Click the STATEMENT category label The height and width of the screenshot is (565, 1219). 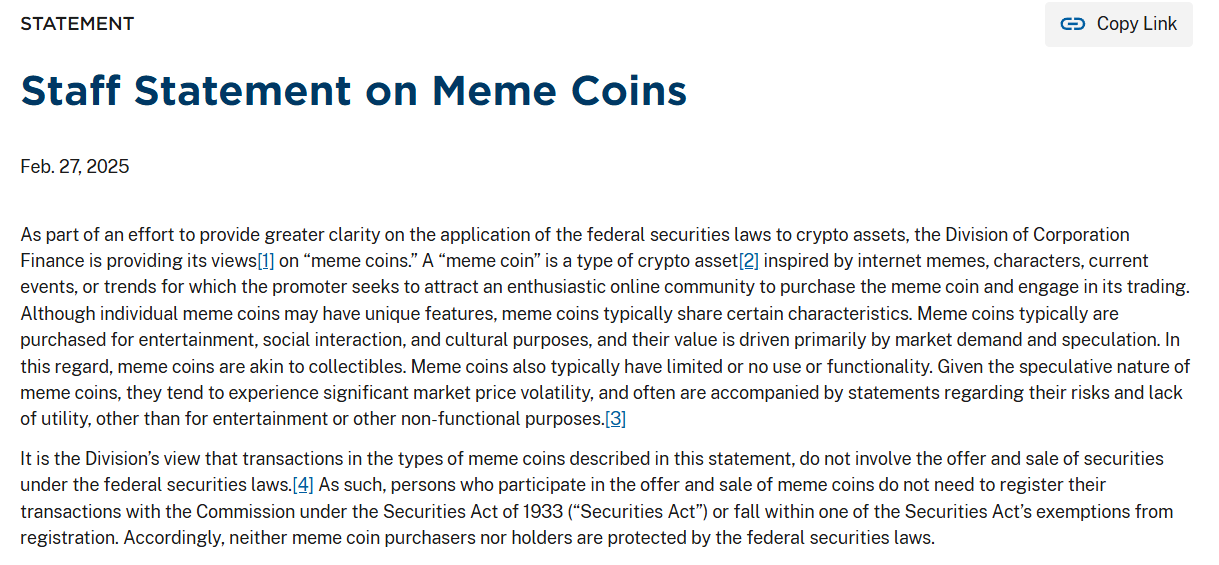tap(77, 24)
